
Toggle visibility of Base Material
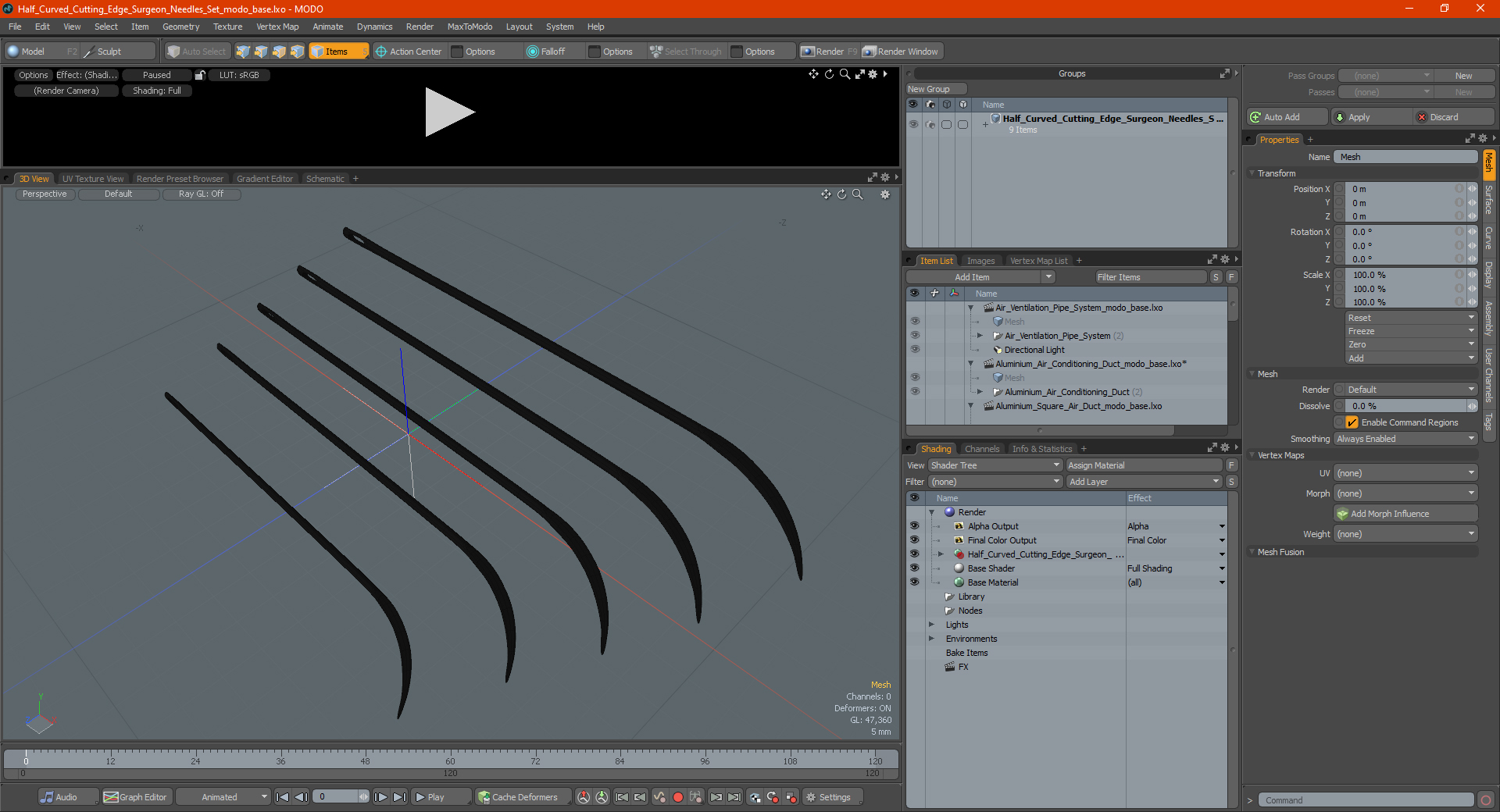[x=914, y=582]
